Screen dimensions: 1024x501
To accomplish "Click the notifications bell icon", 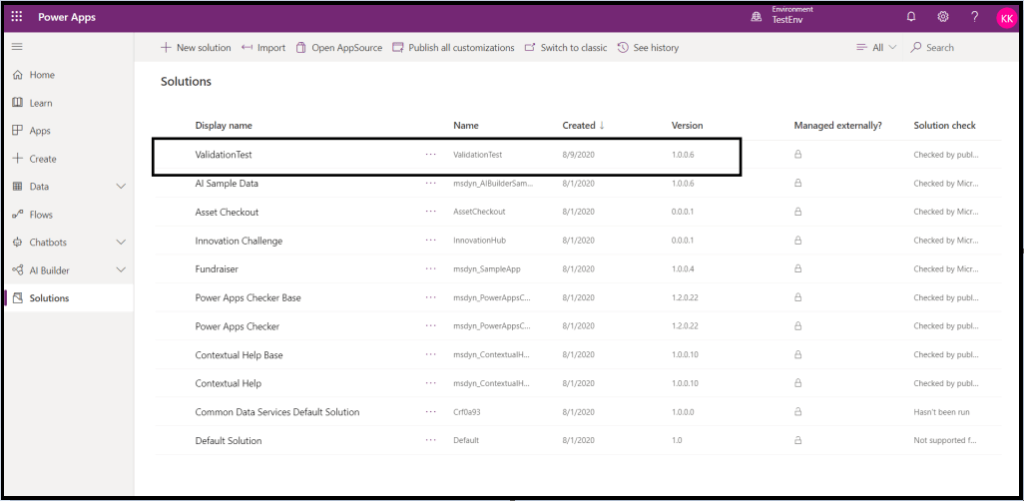I will (x=911, y=17).
